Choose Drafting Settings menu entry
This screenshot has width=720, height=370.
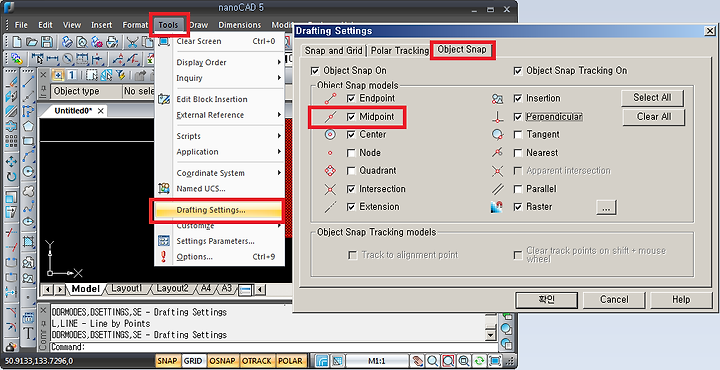(x=219, y=210)
